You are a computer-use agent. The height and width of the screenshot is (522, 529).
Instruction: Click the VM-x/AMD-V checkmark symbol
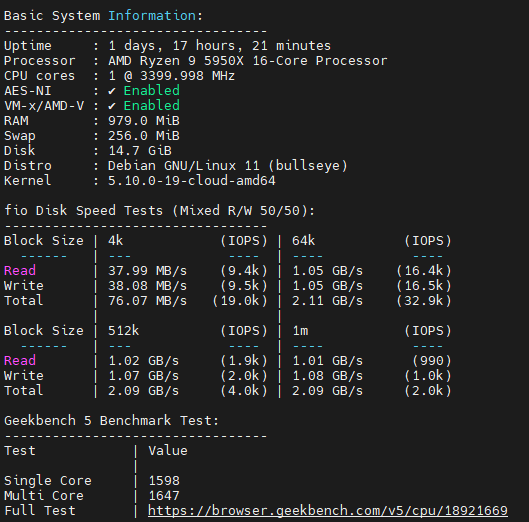pyautogui.click(x=112, y=106)
